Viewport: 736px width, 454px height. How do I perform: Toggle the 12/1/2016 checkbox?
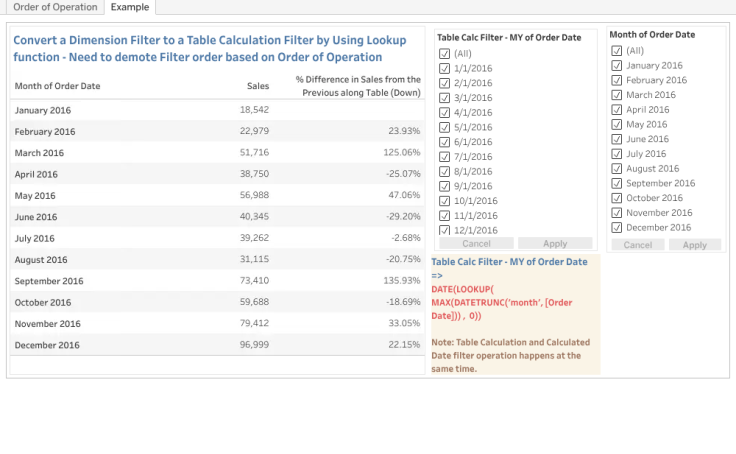coord(444,230)
